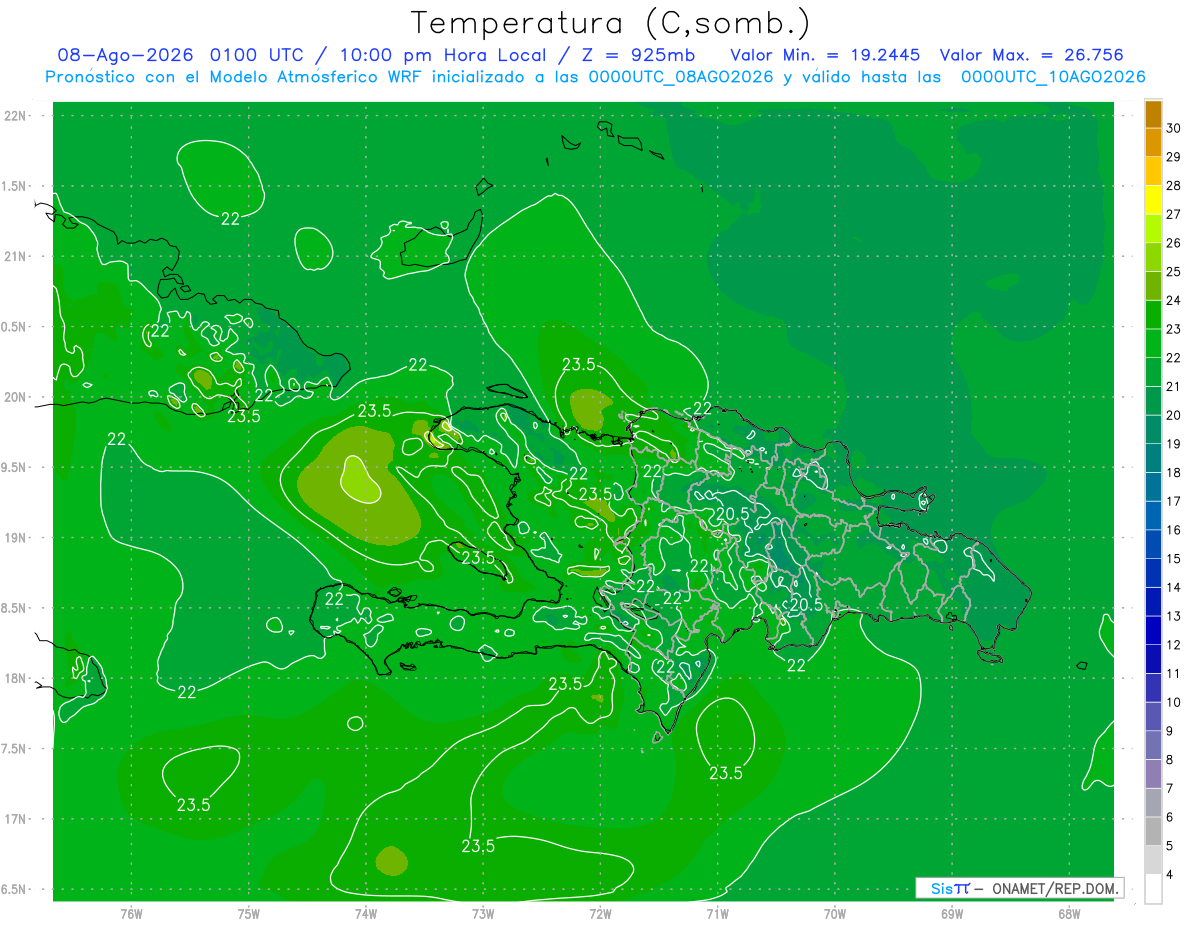Image resolution: width=1200 pixels, height=927 pixels.
Task: Click the "19N" latitude axis label
Action: [16, 538]
